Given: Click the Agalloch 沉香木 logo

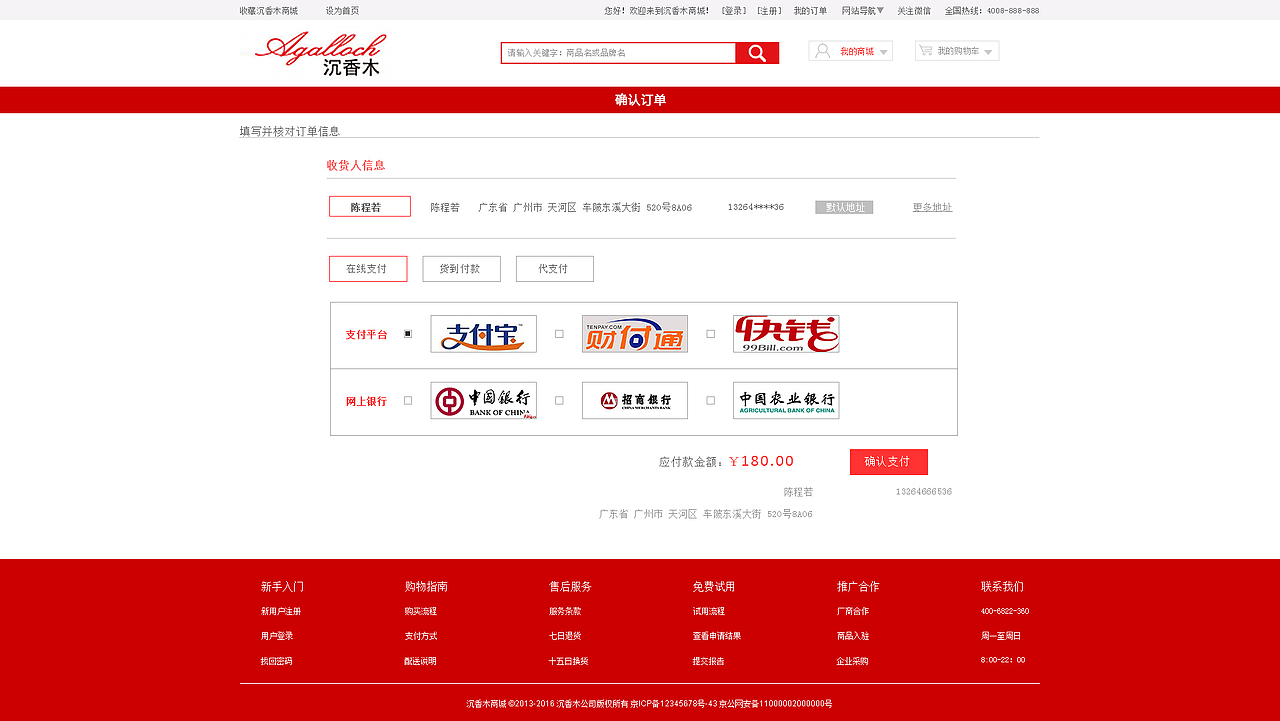Looking at the screenshot, I should [x=320, y=55].
